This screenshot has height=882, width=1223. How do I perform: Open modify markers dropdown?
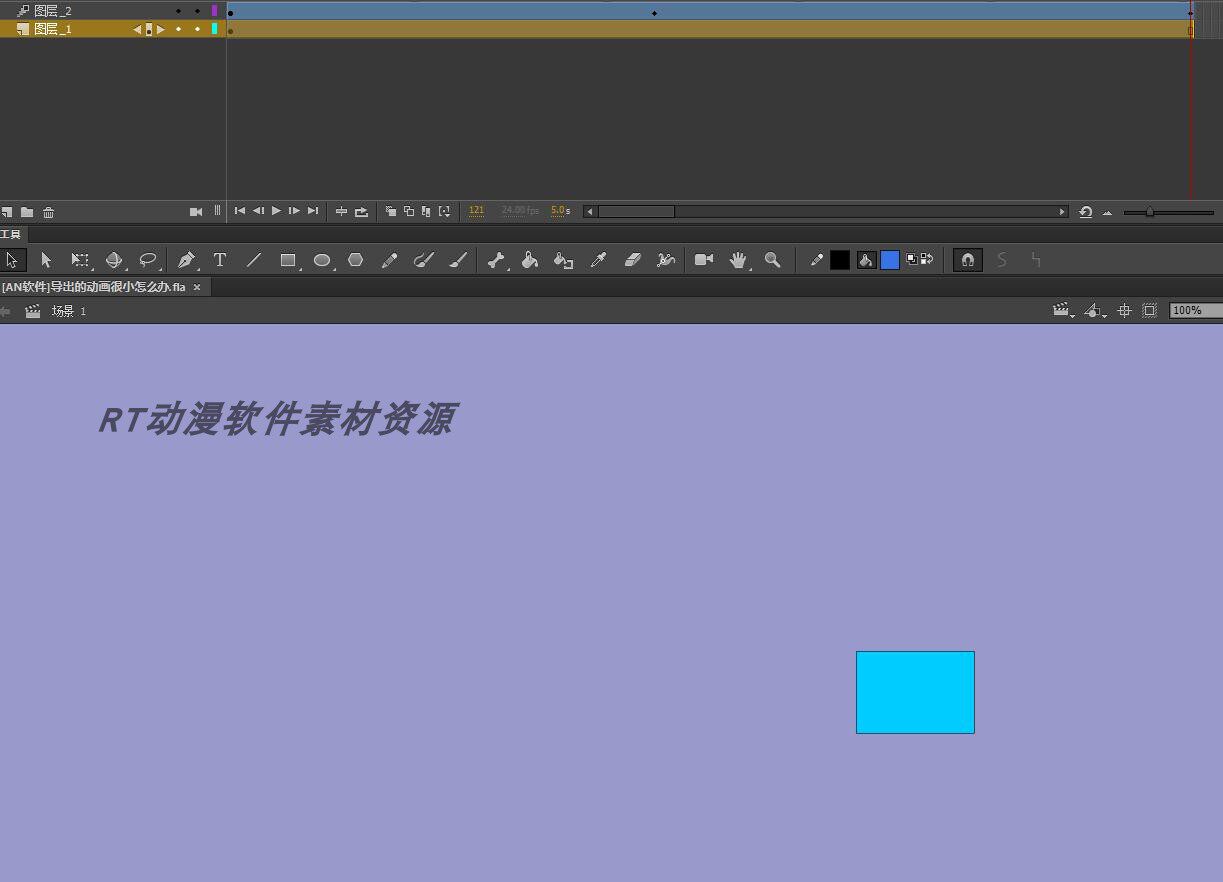coord(445,211)
